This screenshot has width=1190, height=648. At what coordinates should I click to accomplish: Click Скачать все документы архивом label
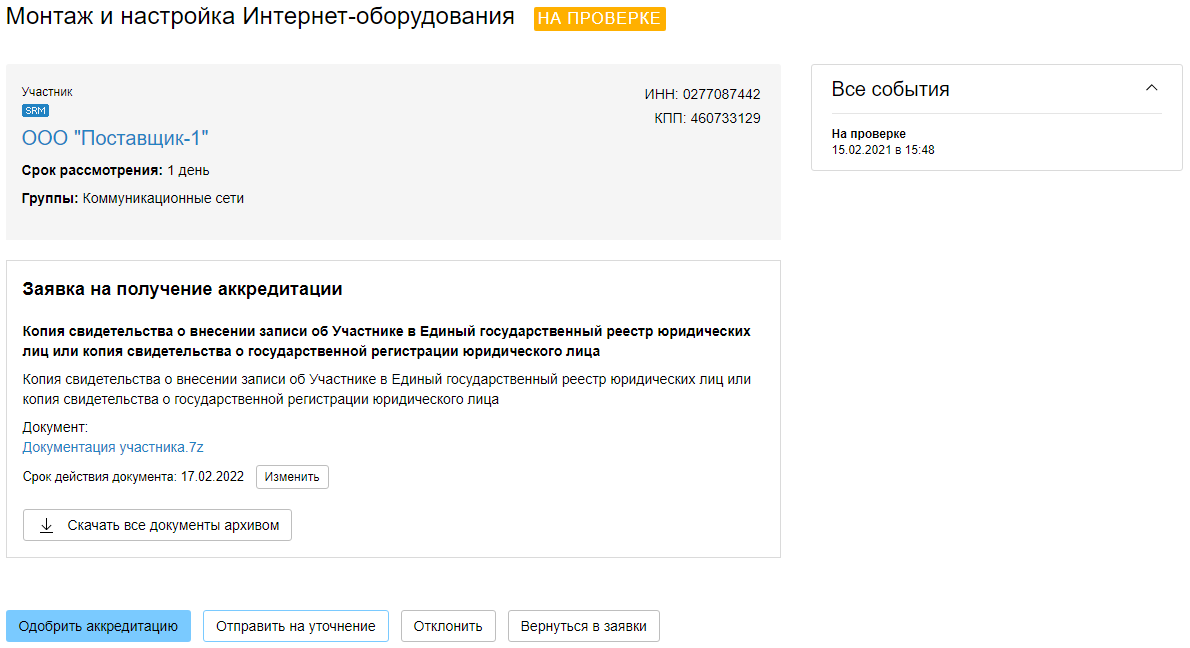173,525
